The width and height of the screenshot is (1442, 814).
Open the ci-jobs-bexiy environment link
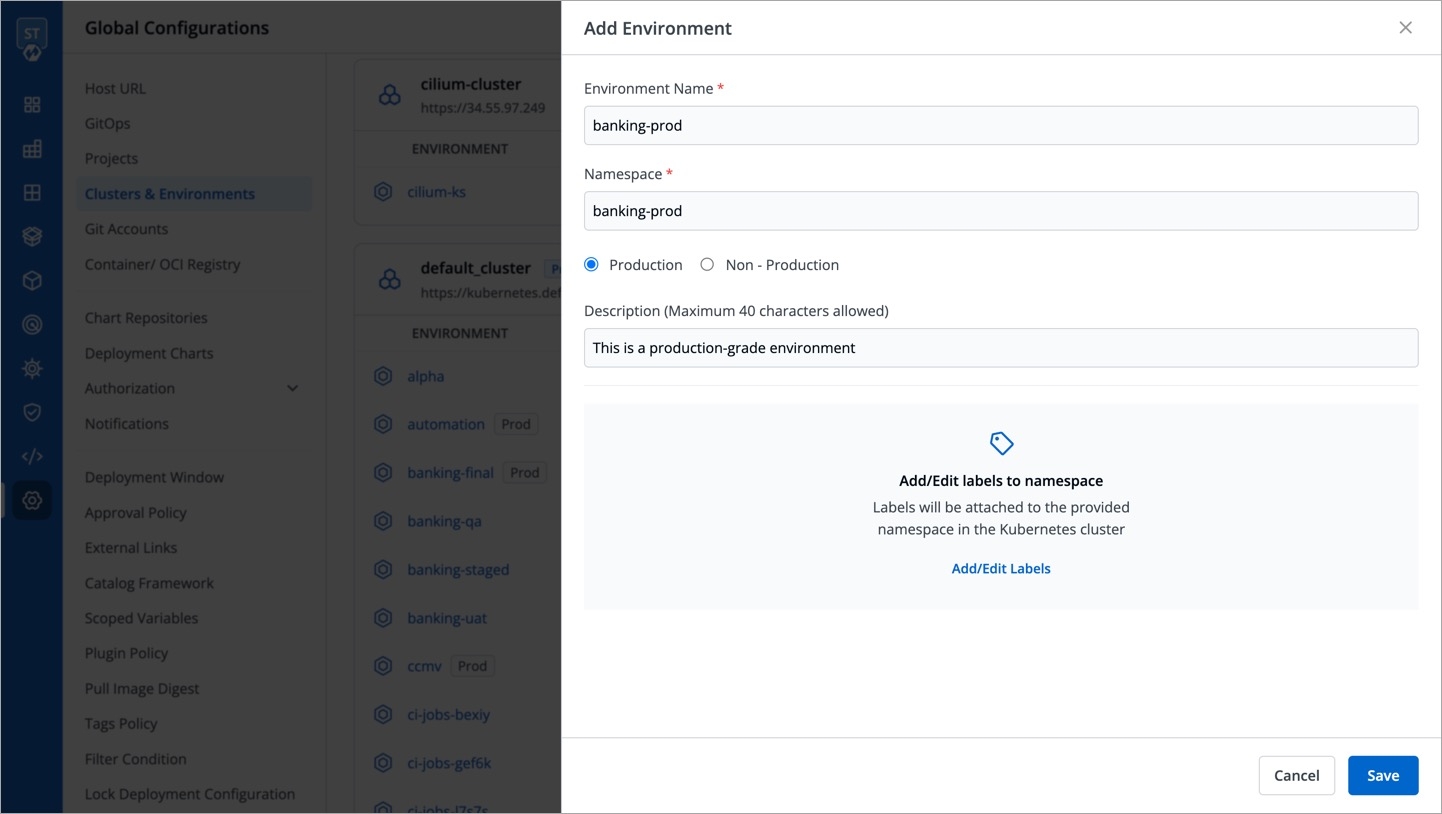pos(448,714)
